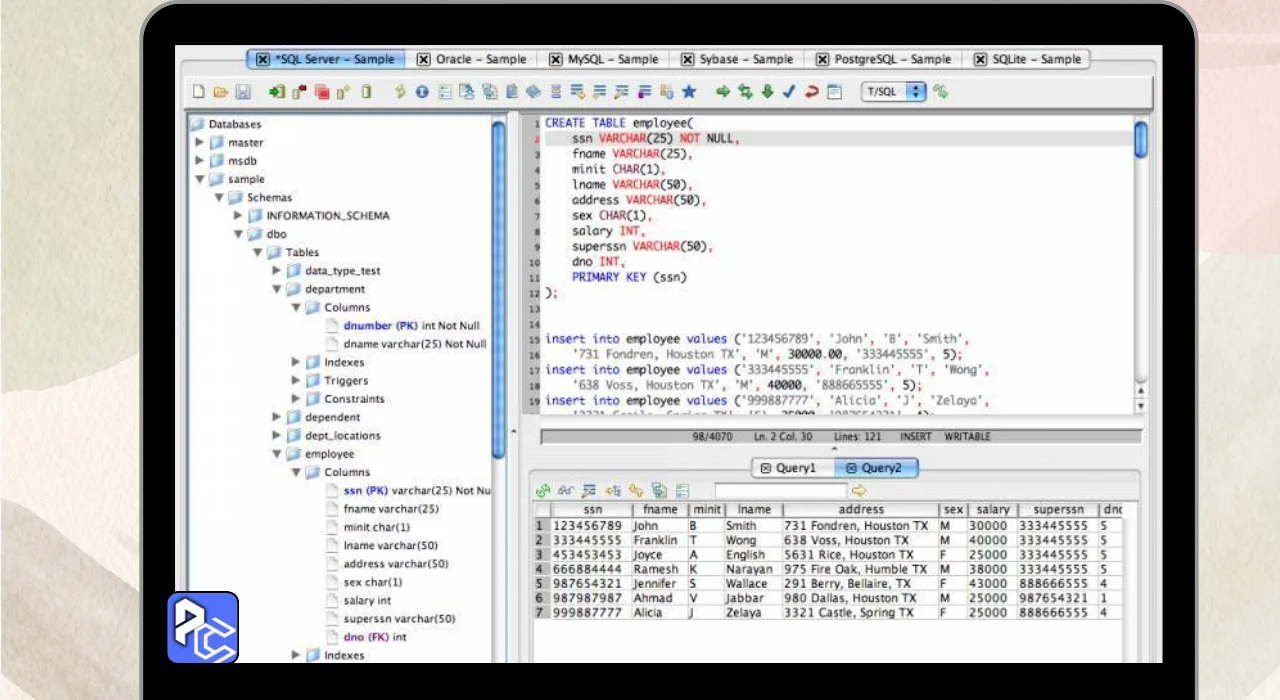
Task: Click the green refresh icon above results grid
Action: 543,490
